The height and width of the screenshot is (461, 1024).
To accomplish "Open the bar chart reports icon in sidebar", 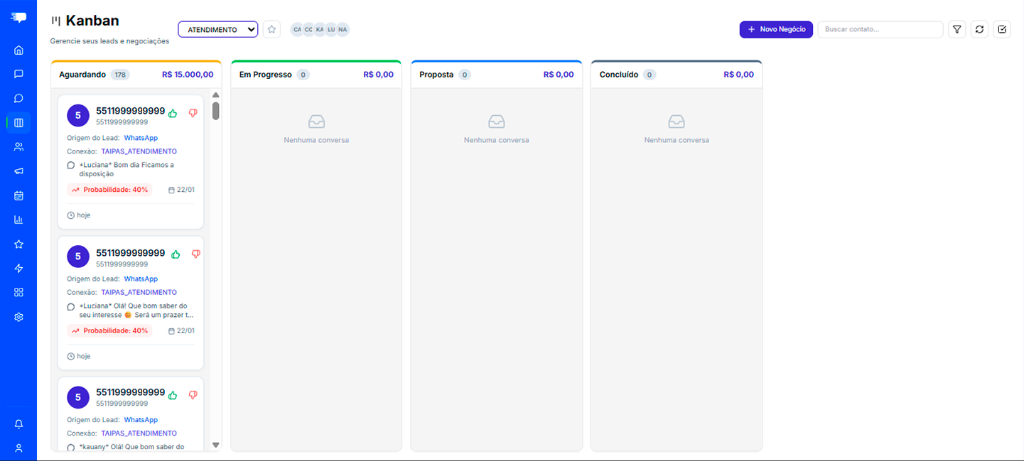I will pos(19,220).
